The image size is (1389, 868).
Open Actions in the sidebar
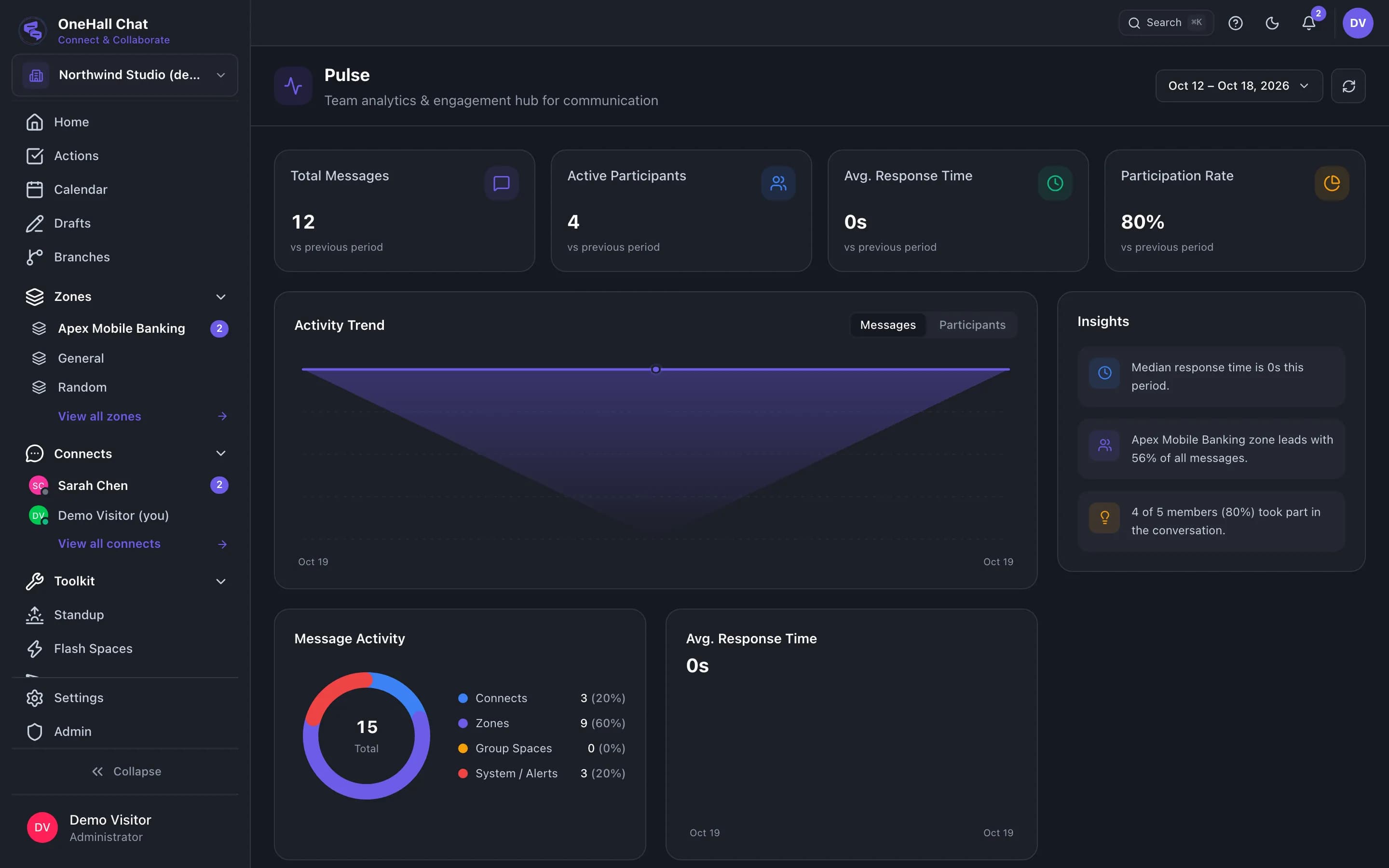(x=124, y=156)
